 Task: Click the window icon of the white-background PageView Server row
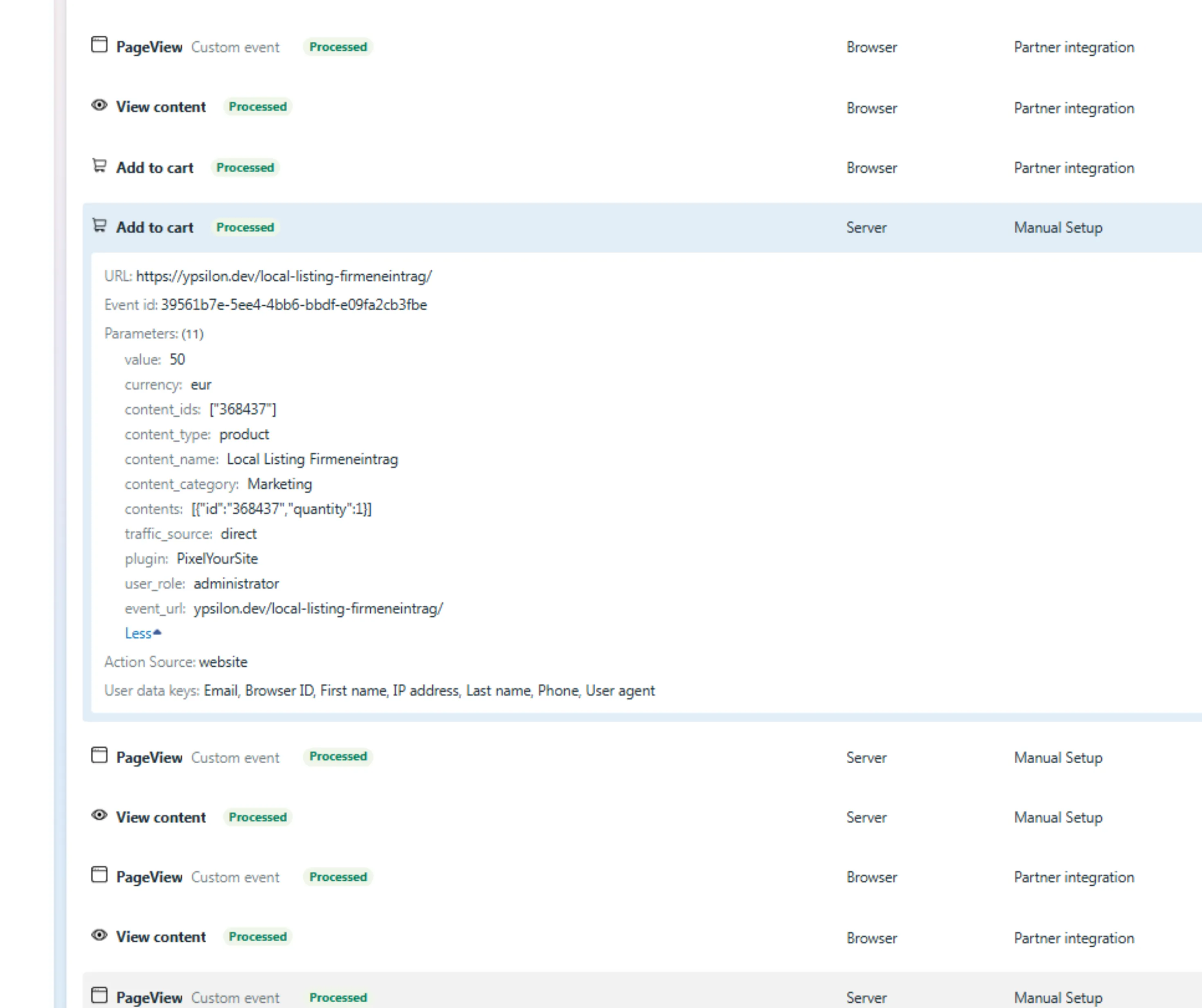pos(99,755)
